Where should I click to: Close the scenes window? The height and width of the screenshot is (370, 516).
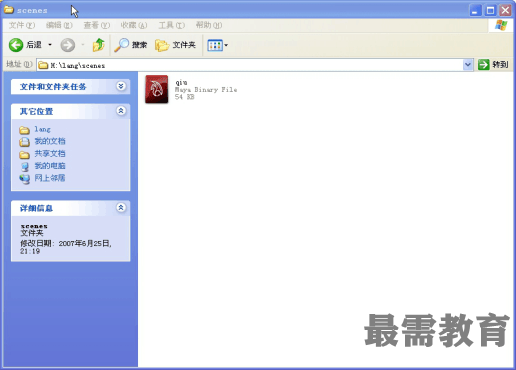click(505, 11)
